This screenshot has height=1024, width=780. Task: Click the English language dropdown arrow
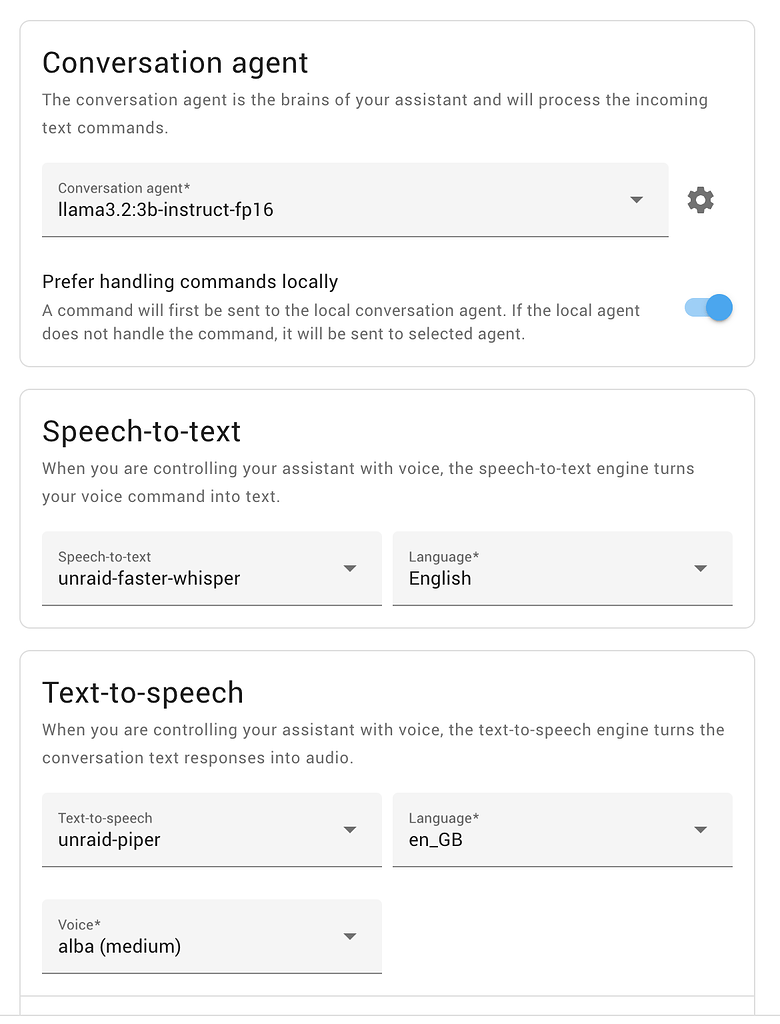coord(700,568)
